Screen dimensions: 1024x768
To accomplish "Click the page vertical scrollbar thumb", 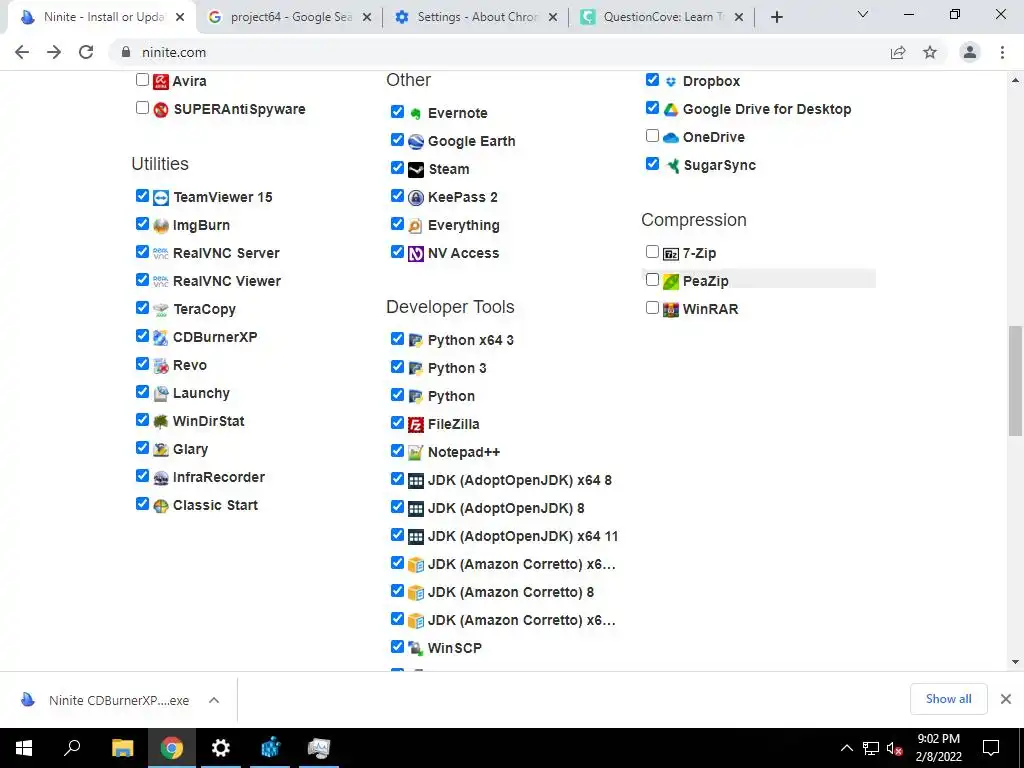I will coord(1015,381).
